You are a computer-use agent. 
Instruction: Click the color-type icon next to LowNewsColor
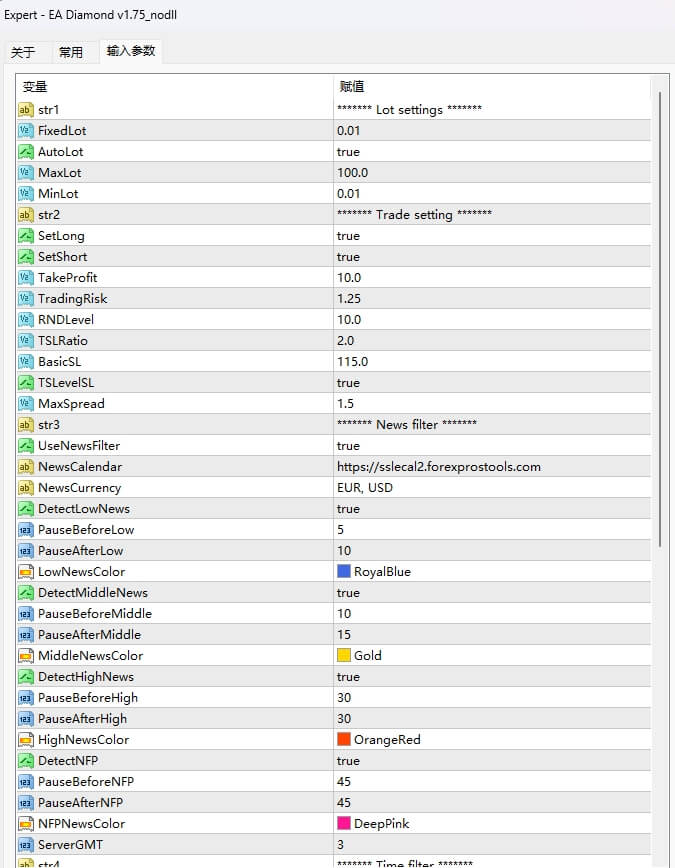pyautogui.click(x=26, y=571)
